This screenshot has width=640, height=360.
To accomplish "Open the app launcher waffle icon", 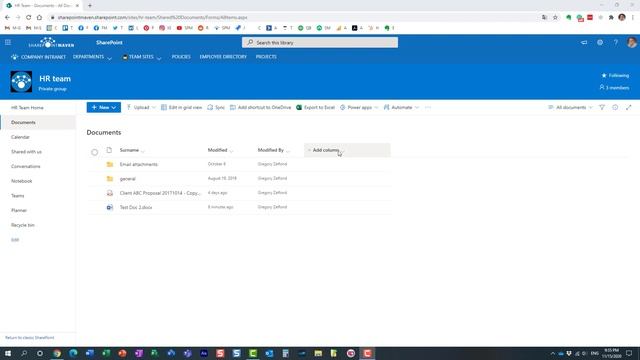I will [8, 42].
